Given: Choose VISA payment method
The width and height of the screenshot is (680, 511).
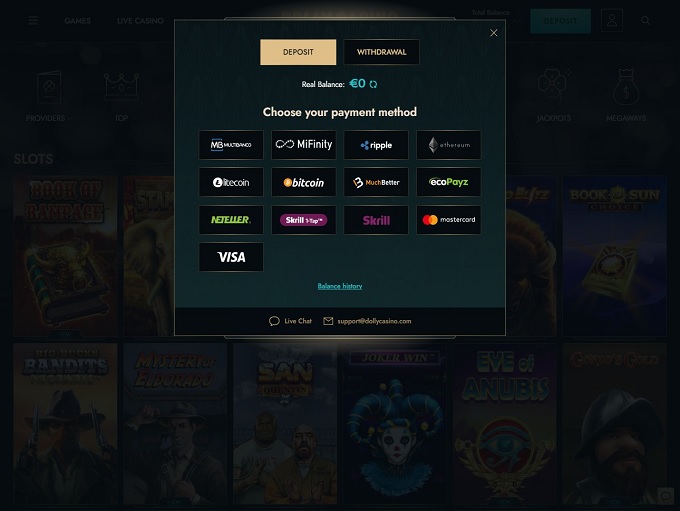Looking at the screenshot, I should (x=231, y=257).
